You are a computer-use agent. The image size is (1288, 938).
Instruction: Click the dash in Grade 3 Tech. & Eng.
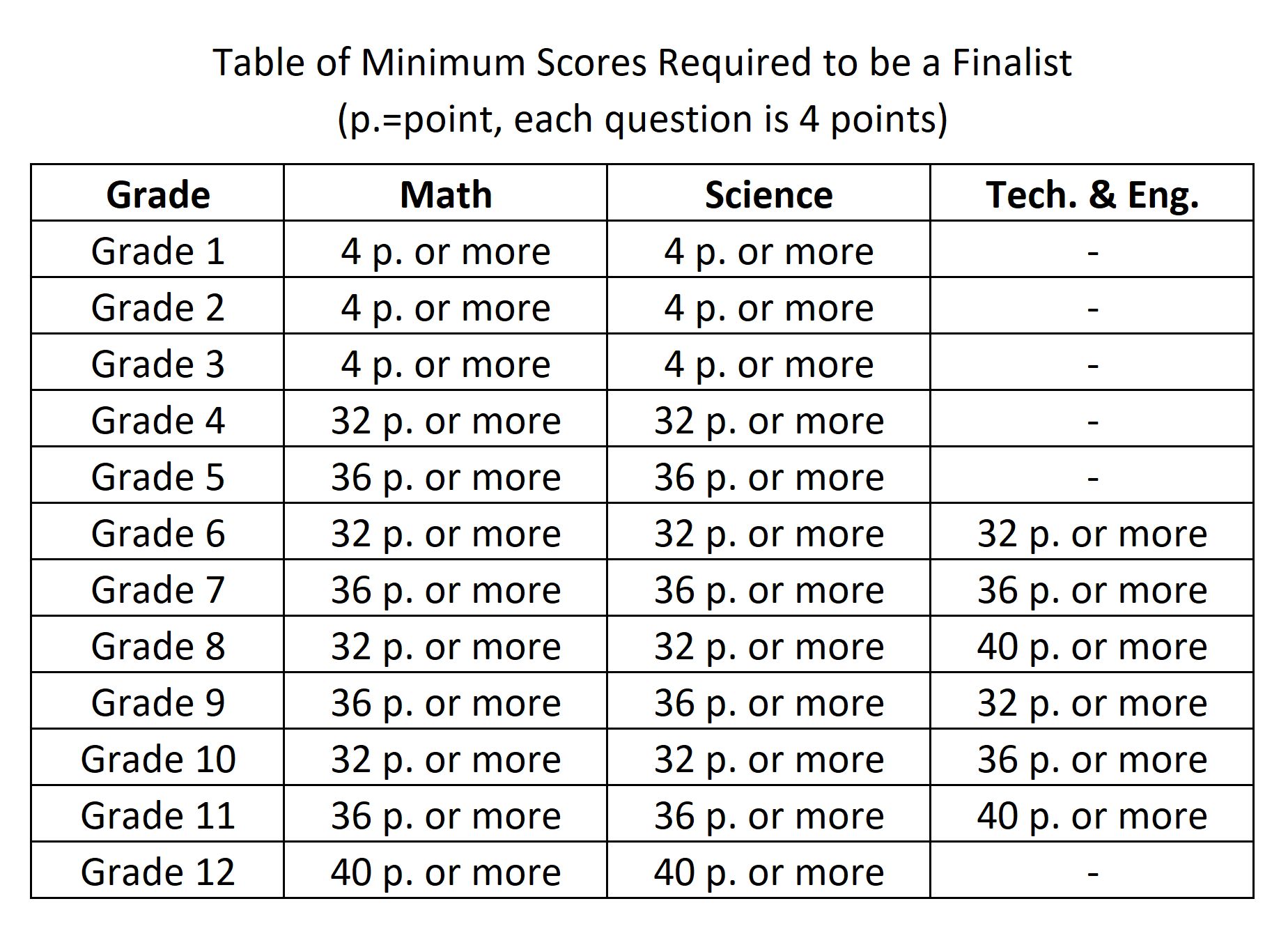click(1092, 365)
